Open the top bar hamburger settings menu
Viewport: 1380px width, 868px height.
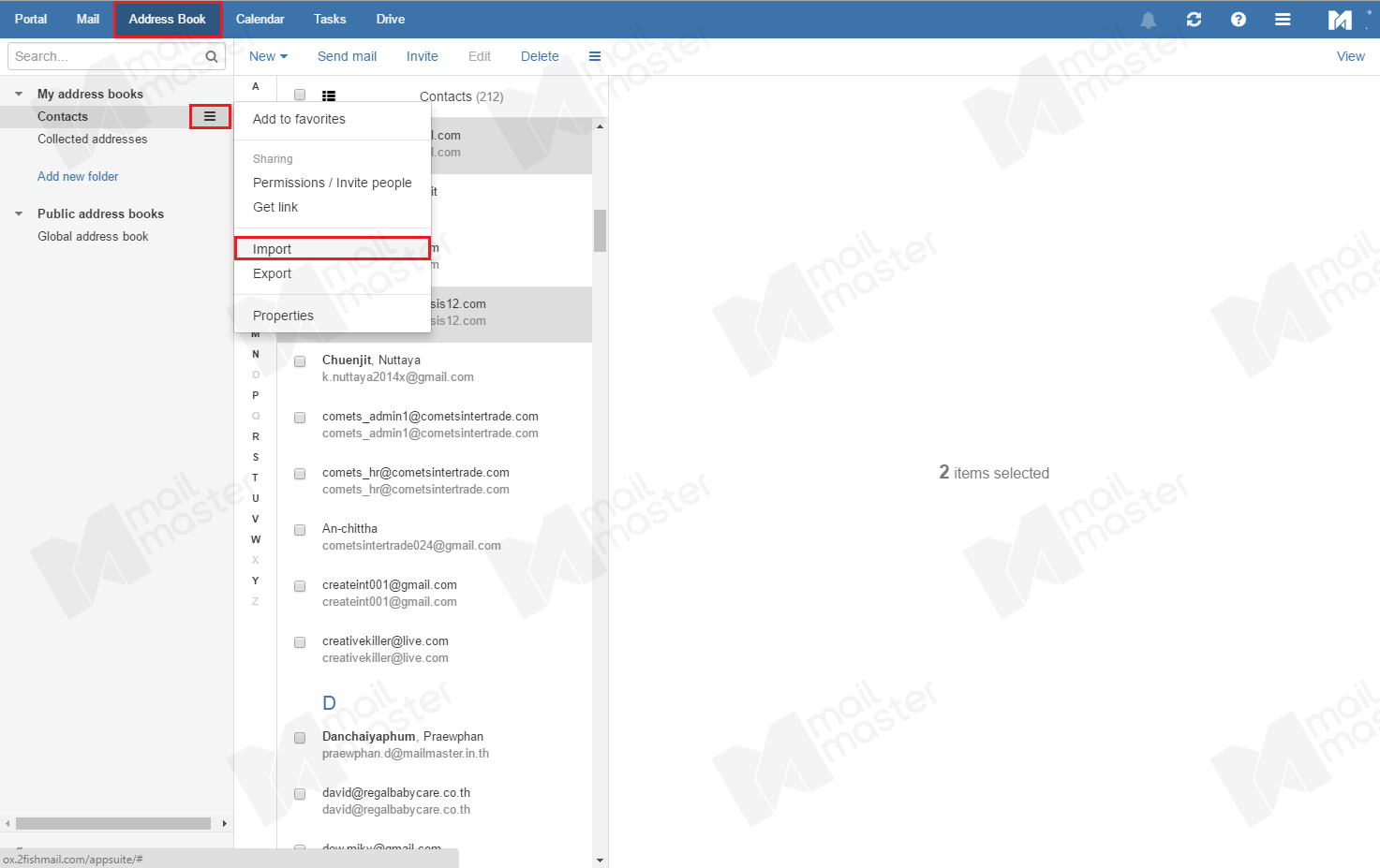click(x=1283, y=20)
